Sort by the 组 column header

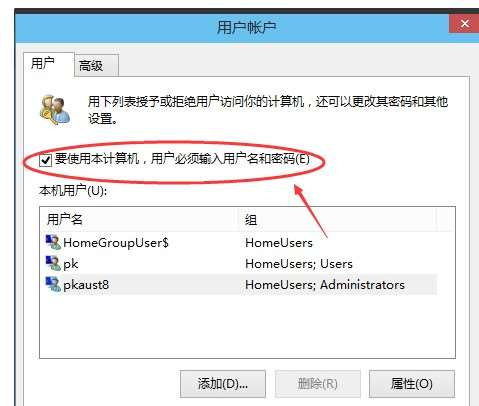337,220
